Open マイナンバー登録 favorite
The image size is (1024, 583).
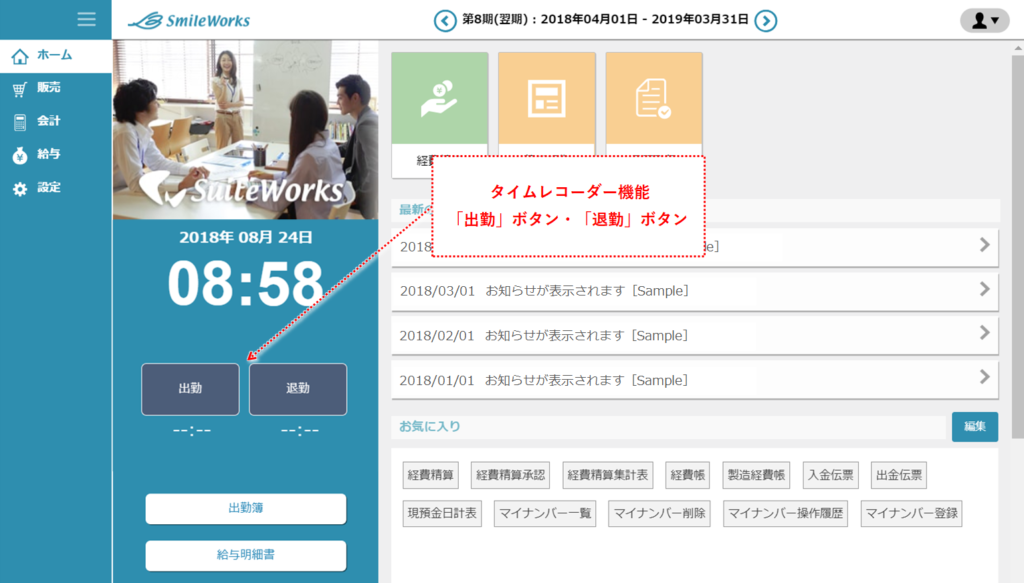point(911,514)
